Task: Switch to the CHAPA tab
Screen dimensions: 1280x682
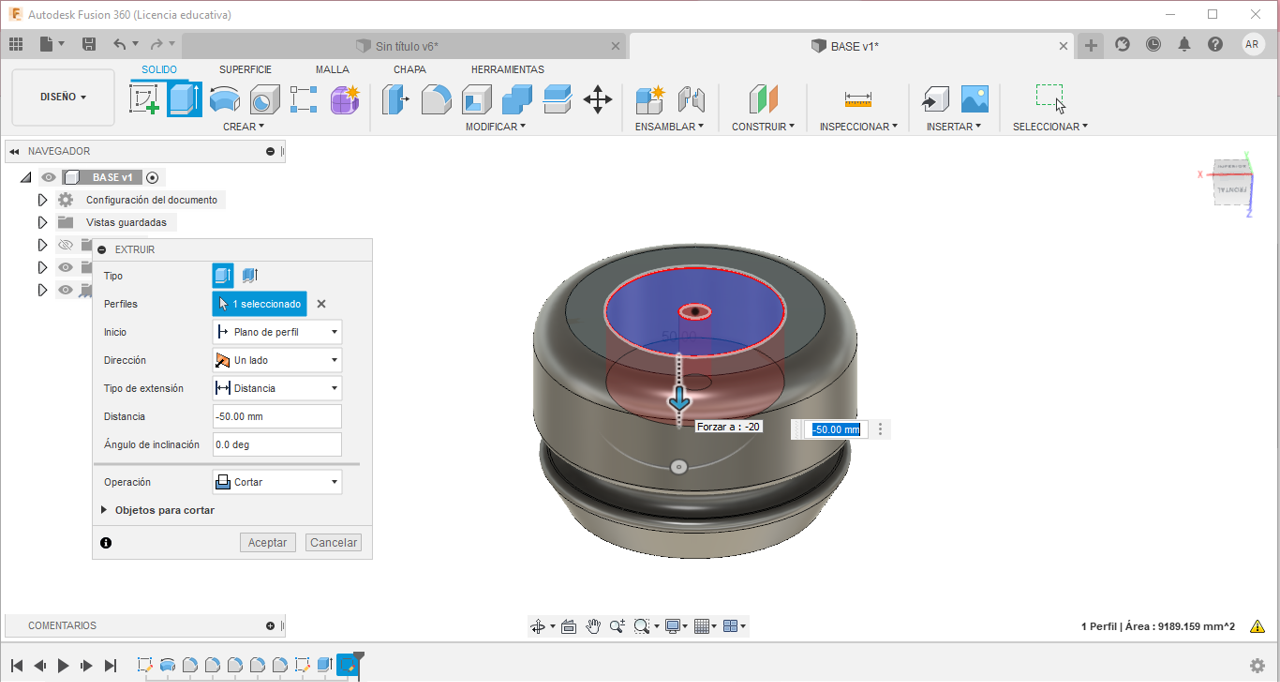Action: [x=409, y=70]
